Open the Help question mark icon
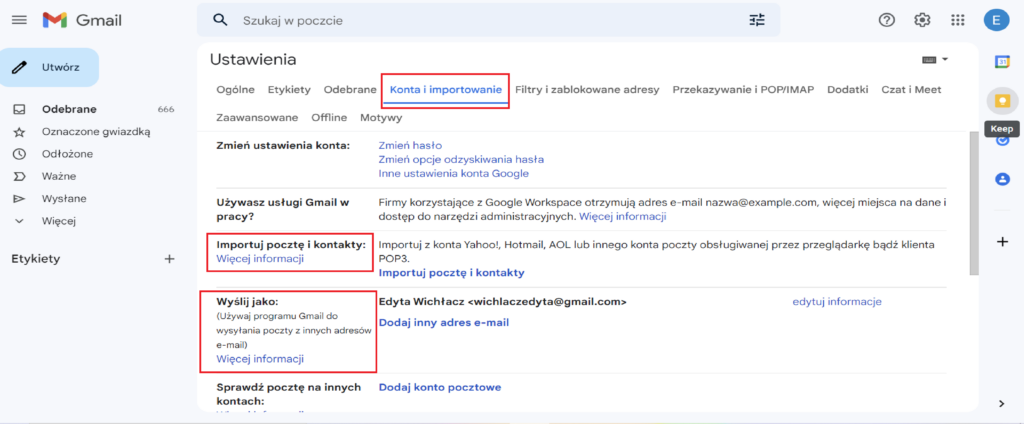 coord(886,20)
